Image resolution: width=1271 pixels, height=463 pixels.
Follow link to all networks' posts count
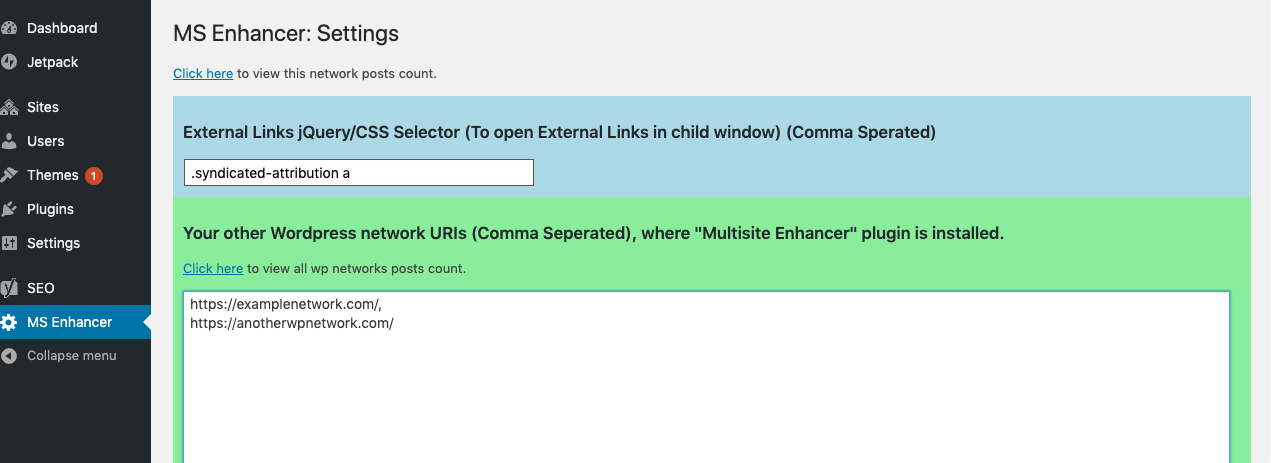point(213,269)
